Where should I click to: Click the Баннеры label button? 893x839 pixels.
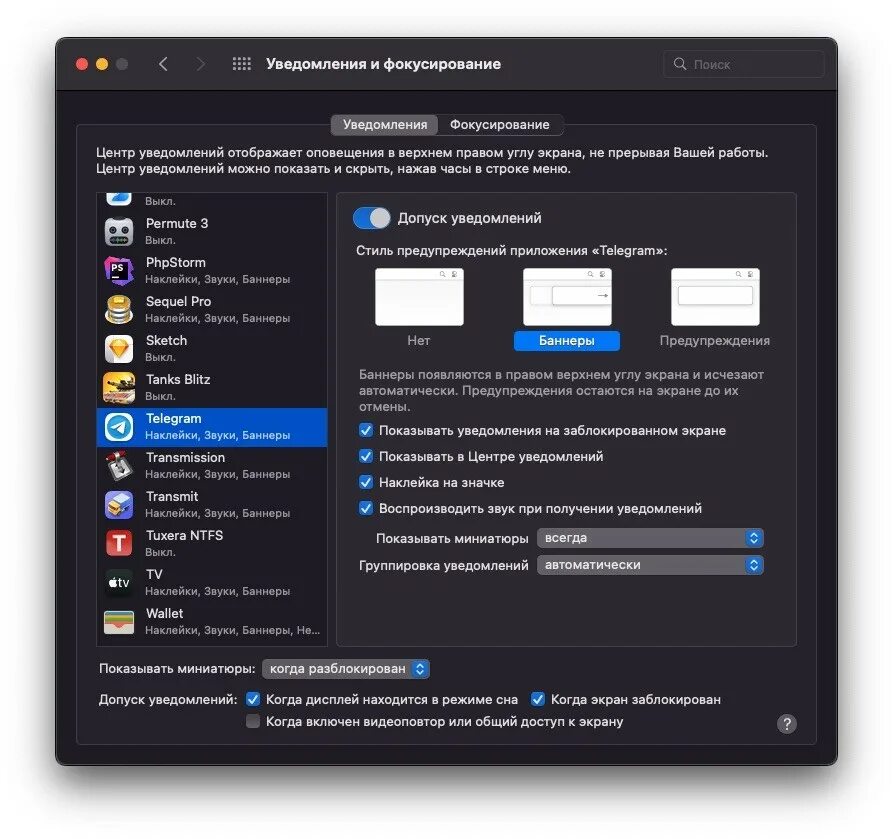click(567, 341)
